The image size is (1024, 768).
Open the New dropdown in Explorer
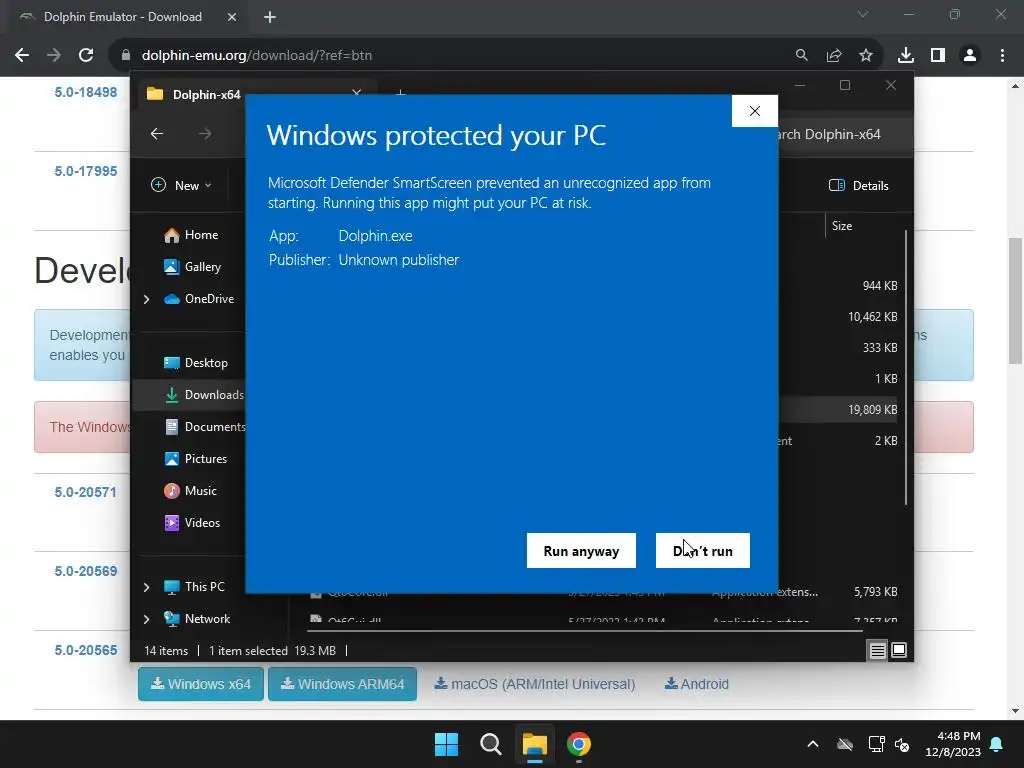[181, 185]
